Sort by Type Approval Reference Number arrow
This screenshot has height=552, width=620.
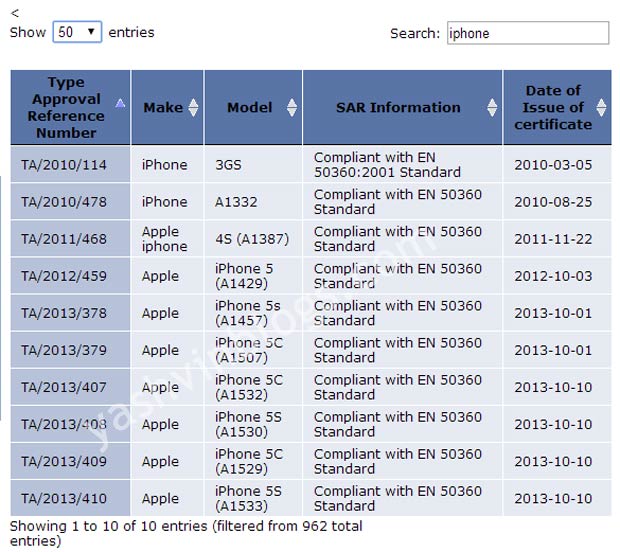pyautogui.click(x=121, y=103)
